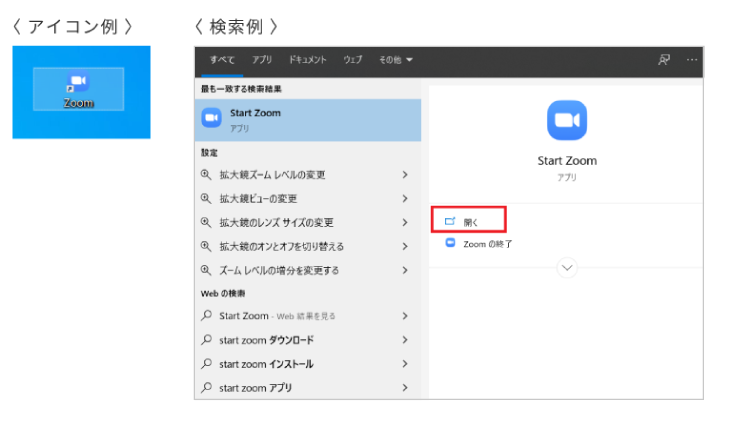Click 開く to open Zoom
This screenshot has width=730, height=423.
click(469, 220)
